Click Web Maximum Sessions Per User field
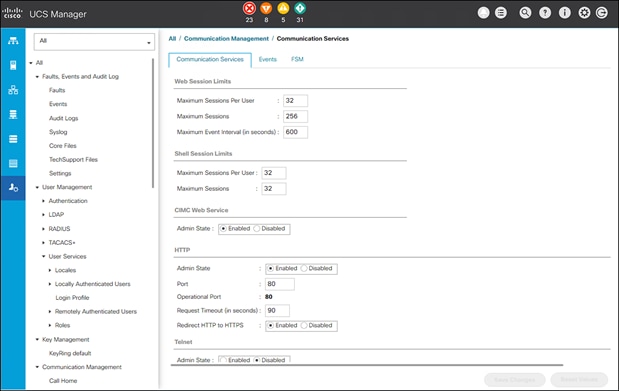The width and height of the screenshot is (619, 391). tap(295, 101)
